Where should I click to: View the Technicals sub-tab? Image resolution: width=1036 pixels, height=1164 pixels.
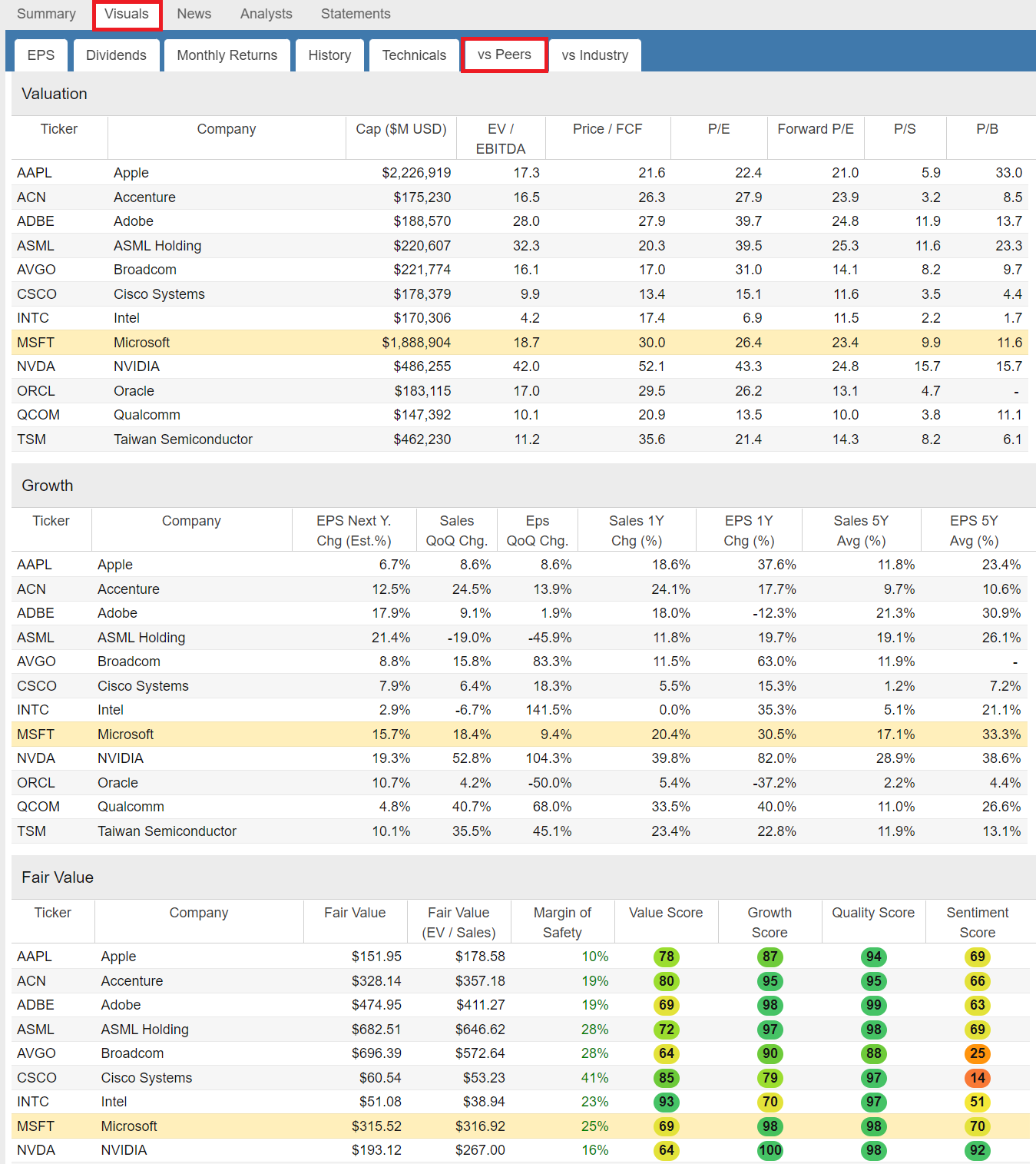pos(414,55)
